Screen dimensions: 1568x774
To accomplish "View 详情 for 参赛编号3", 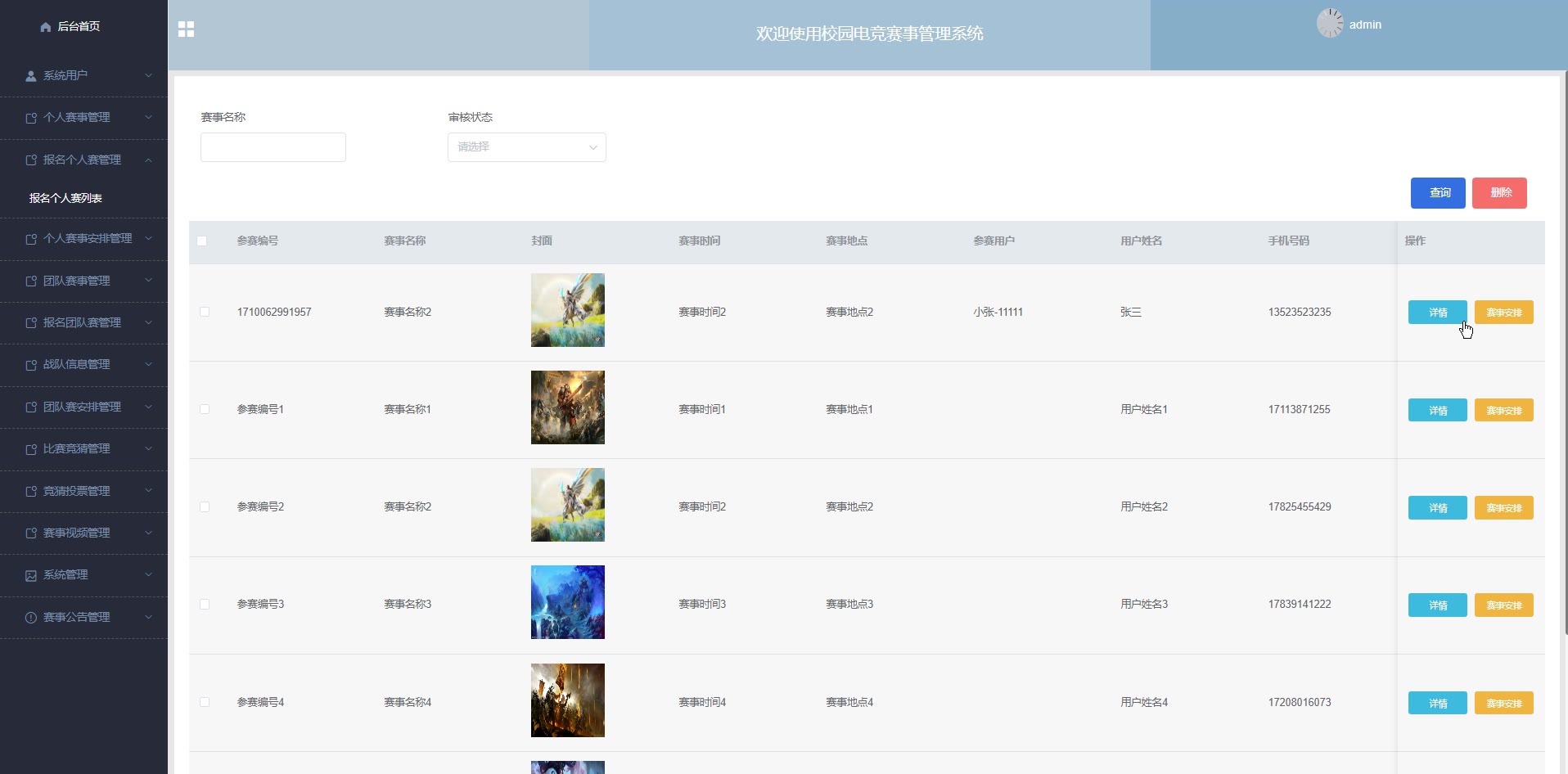I will pyautogui.click(x=1438, y=605).
